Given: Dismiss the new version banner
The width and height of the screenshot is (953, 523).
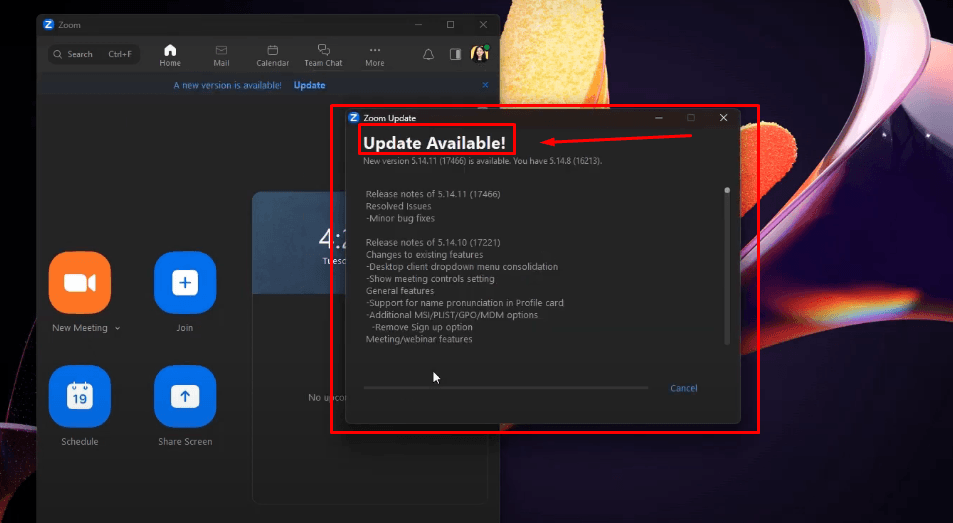Looking at the screenshot, I should click(x=485, y=85).
